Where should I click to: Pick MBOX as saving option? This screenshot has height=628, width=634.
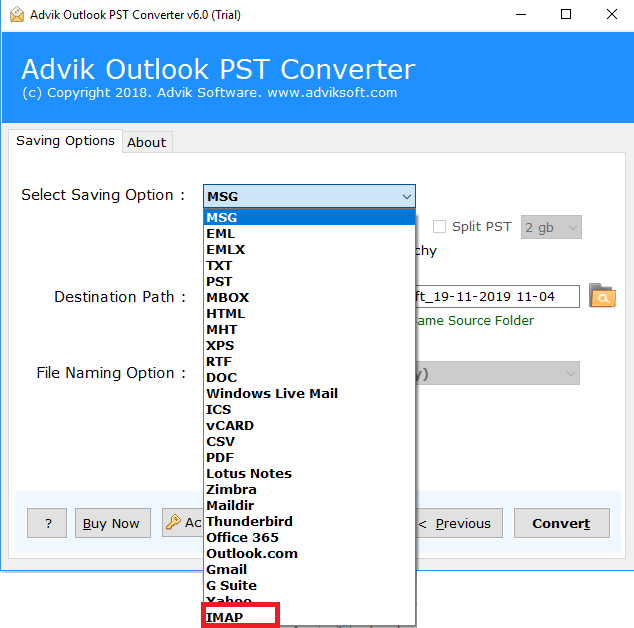tap(309, 298)
